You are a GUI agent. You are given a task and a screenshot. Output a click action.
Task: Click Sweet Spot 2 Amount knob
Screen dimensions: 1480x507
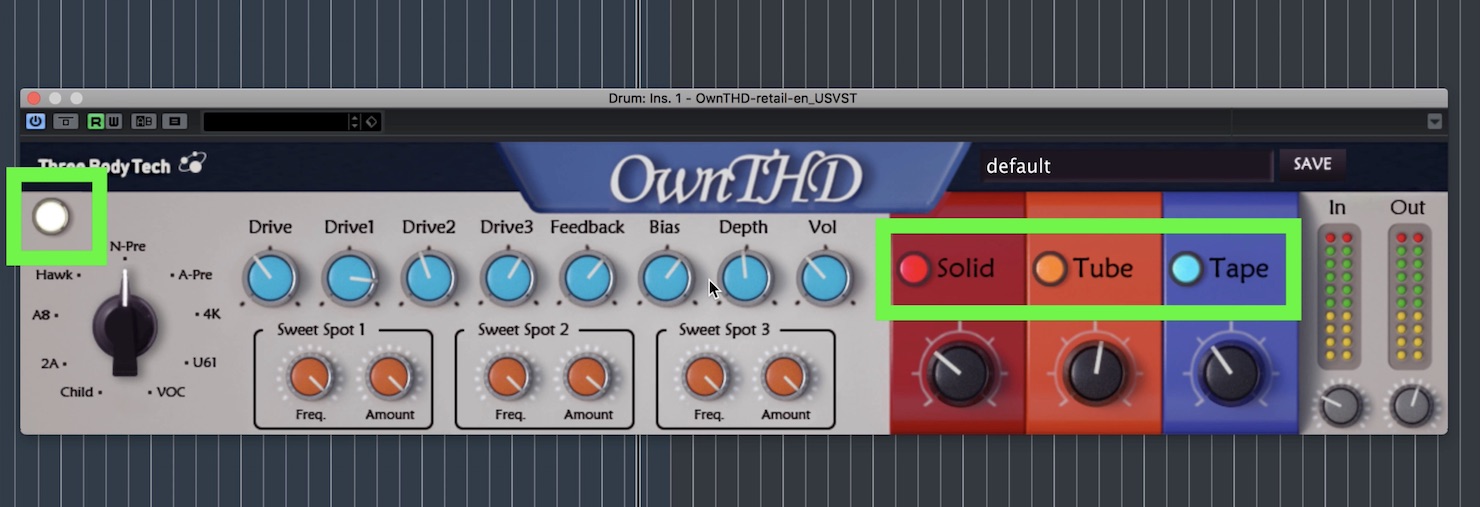pos(588,377)
